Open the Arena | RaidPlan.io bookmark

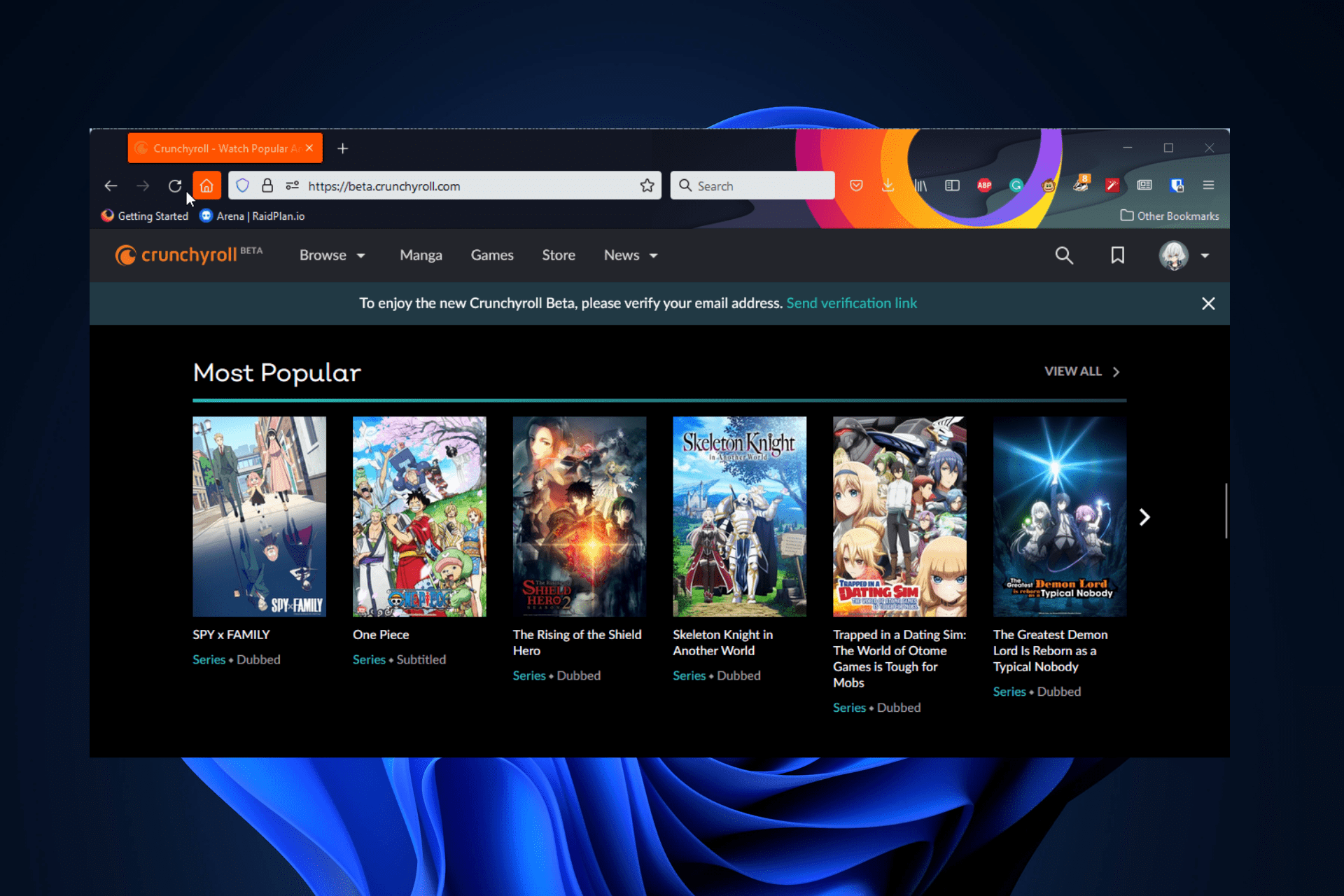pos(253,216)
